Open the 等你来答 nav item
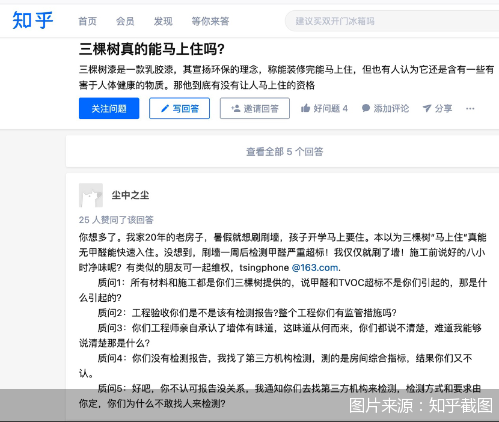The height and width of the screenshot is (422, 499). click(x=210, y=21)
